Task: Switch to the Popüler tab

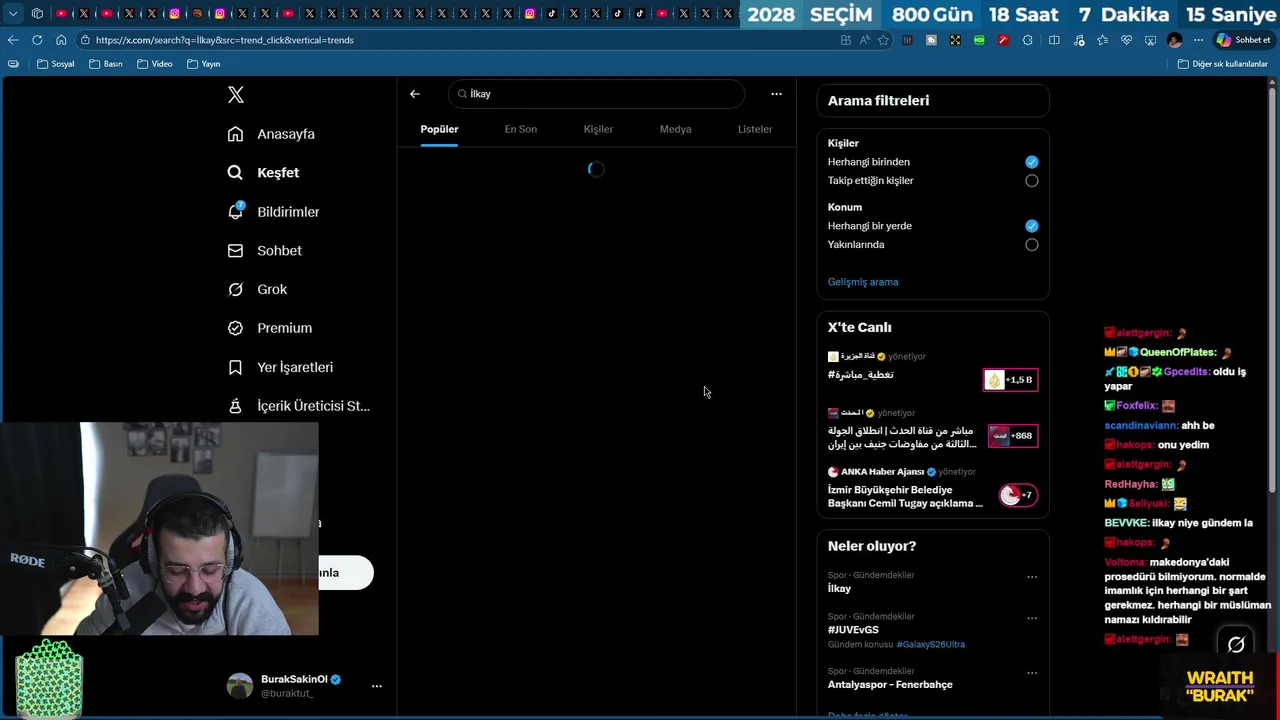Action: pos(439,129)
